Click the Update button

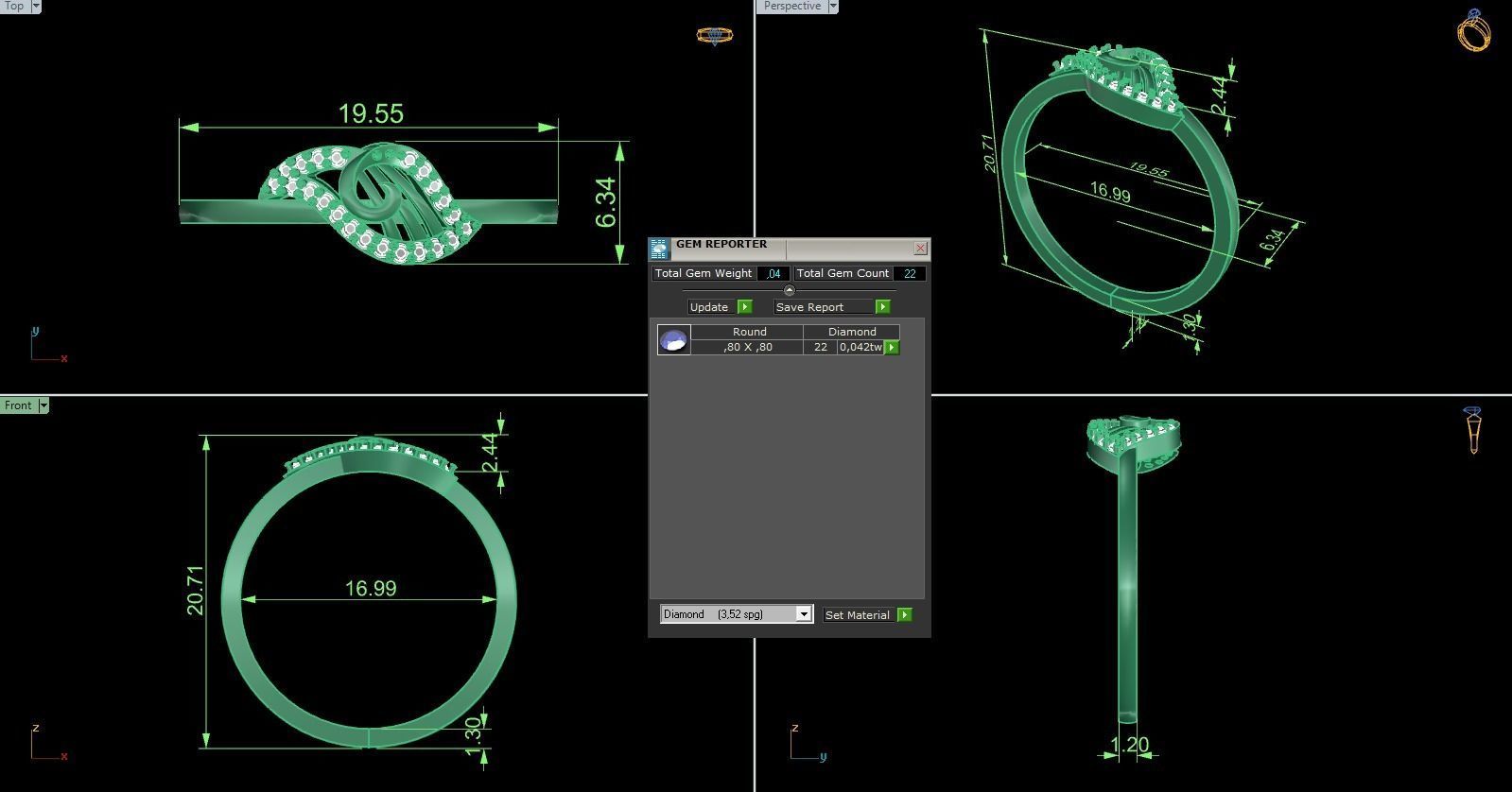click(711, 307)
